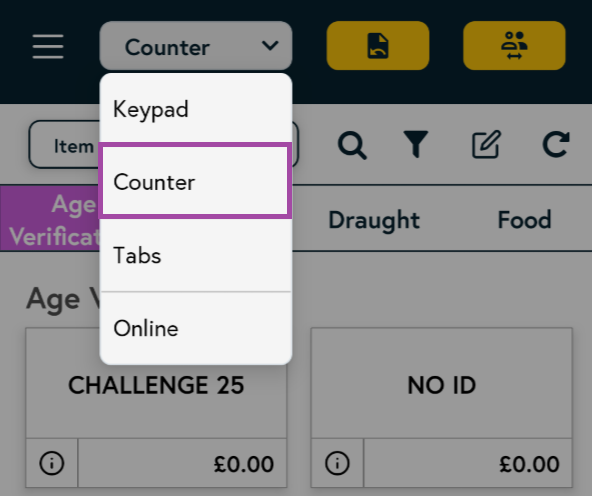Collapse the Counter mode dropdown
Image resolution: width=592 pixels, height=496 pixels.
pos(196,46)
